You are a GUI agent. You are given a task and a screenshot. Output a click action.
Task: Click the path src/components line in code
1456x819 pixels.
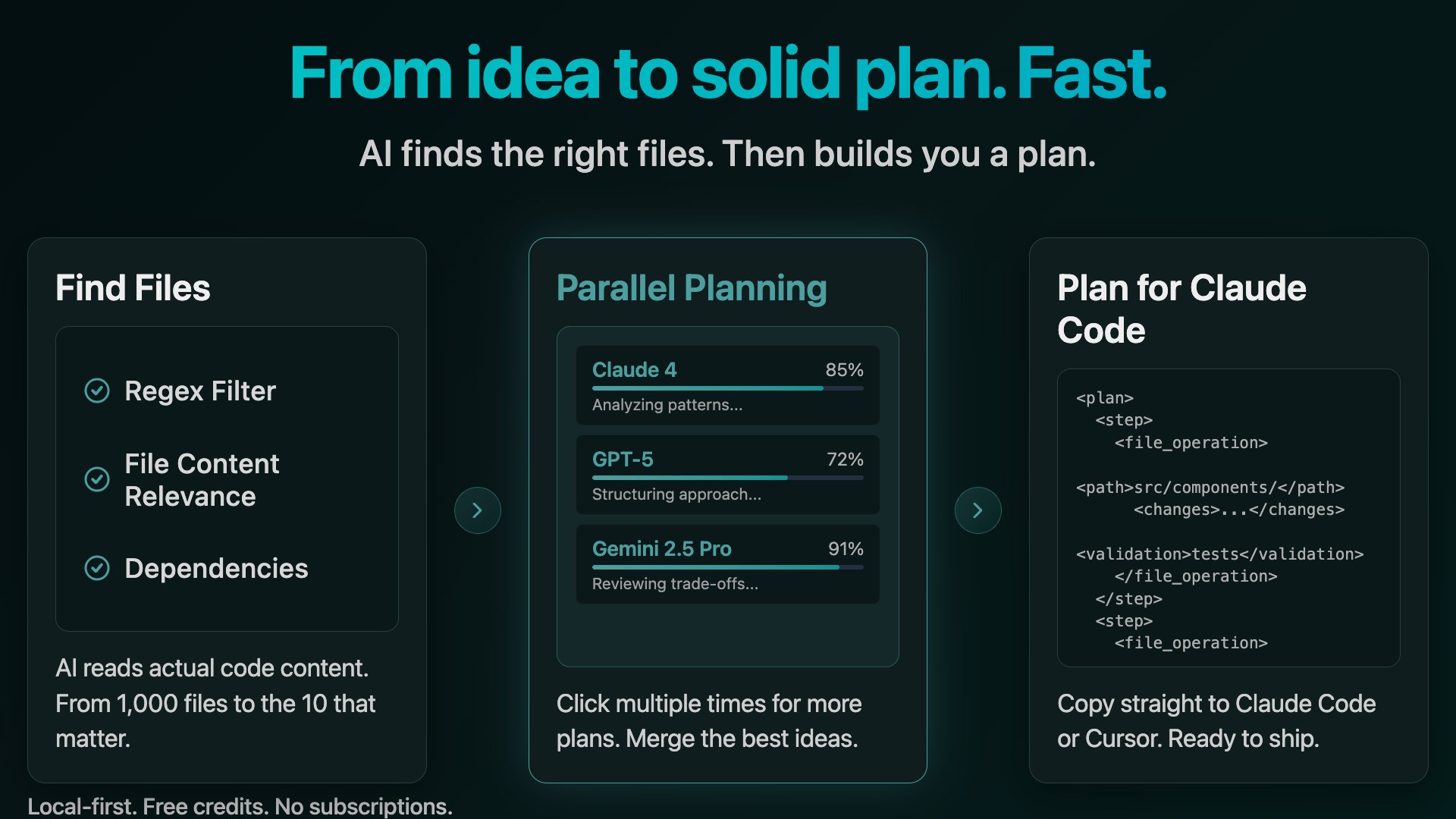tap(1210, 488)
